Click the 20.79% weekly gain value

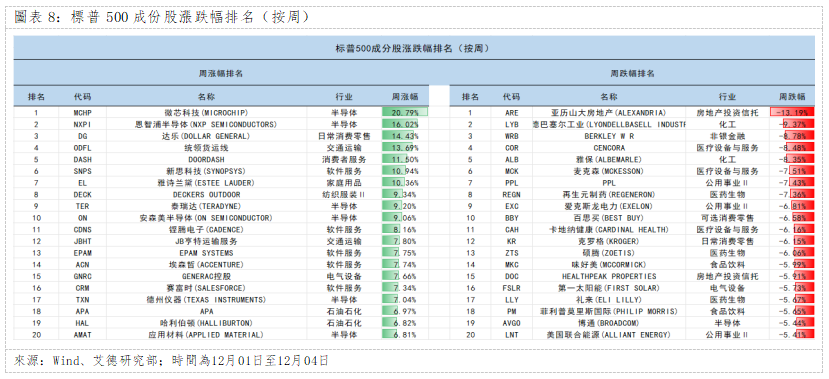click(405, 113)
